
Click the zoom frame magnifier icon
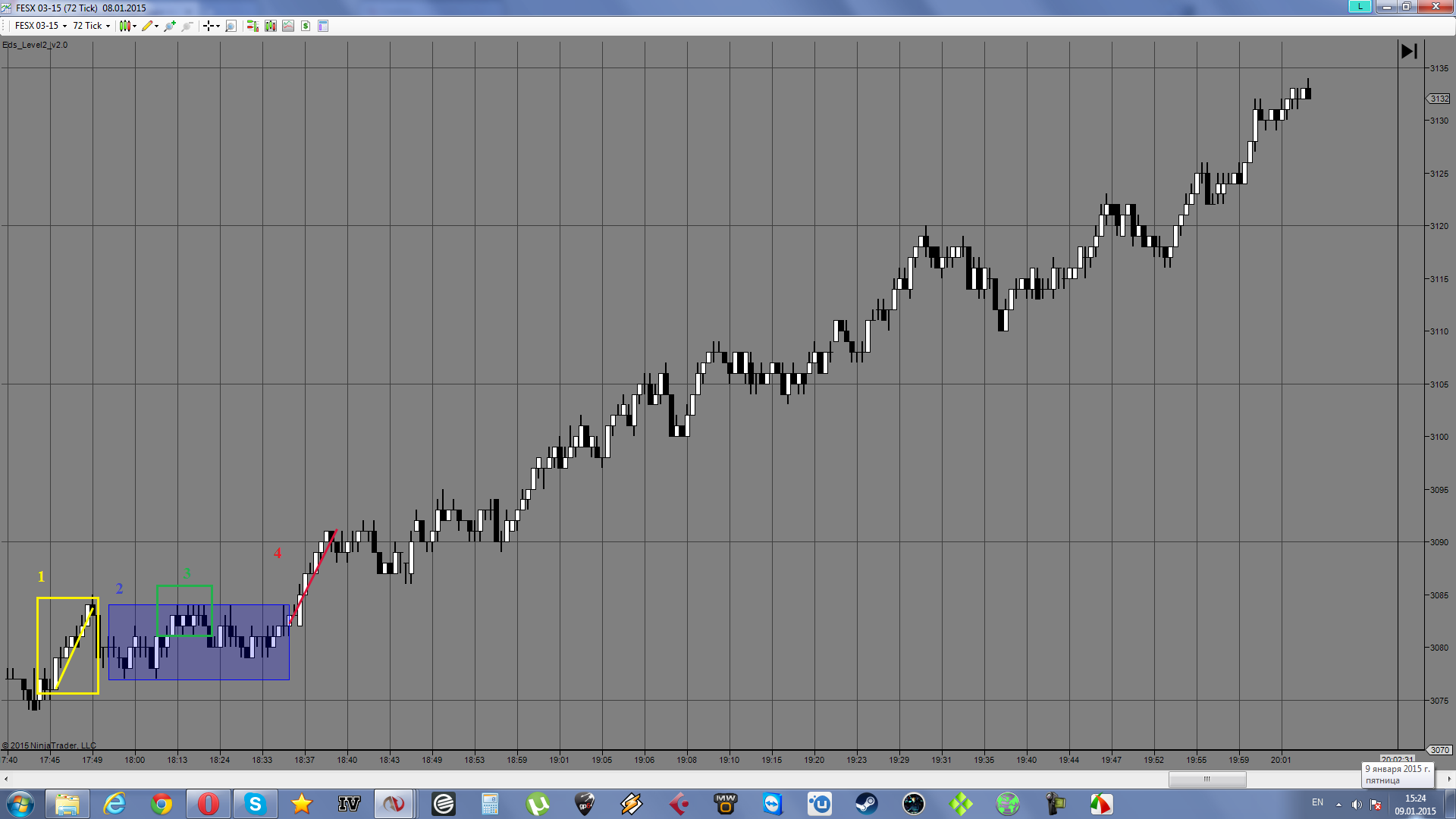pos(231,26)
